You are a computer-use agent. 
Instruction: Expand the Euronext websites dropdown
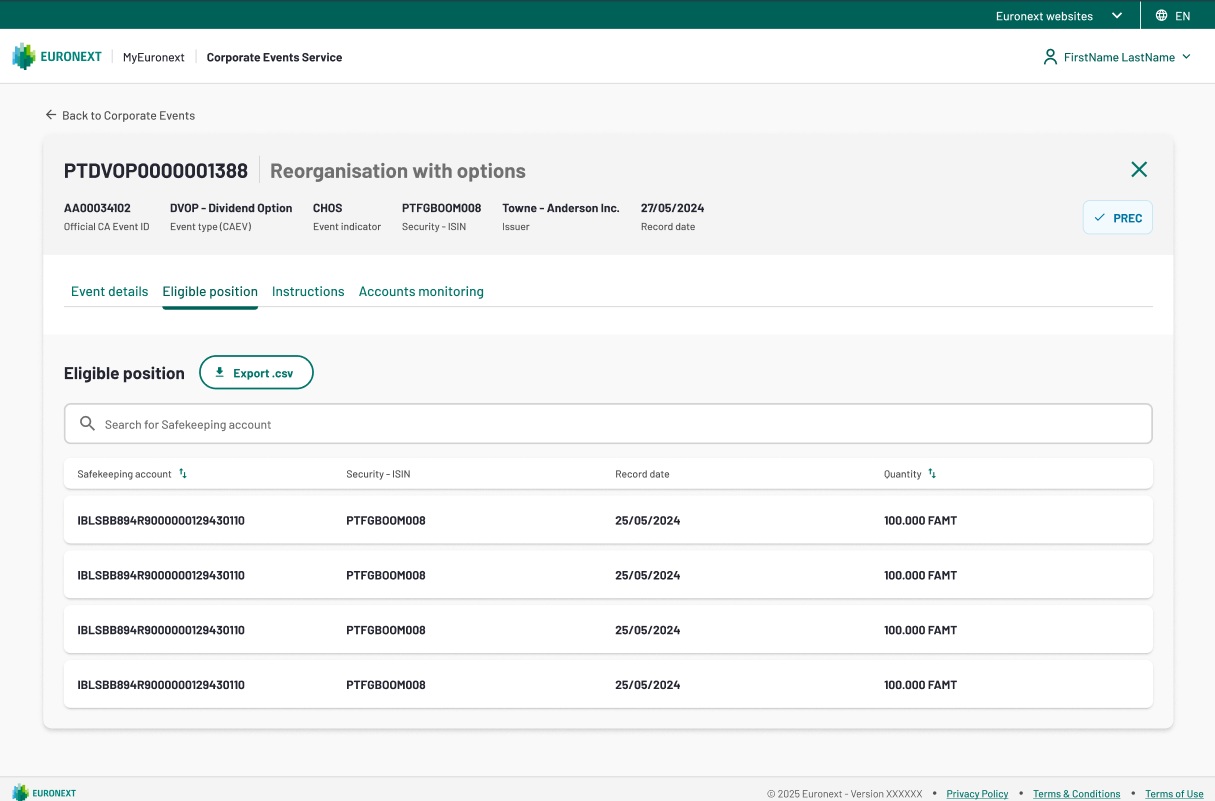1060,16
